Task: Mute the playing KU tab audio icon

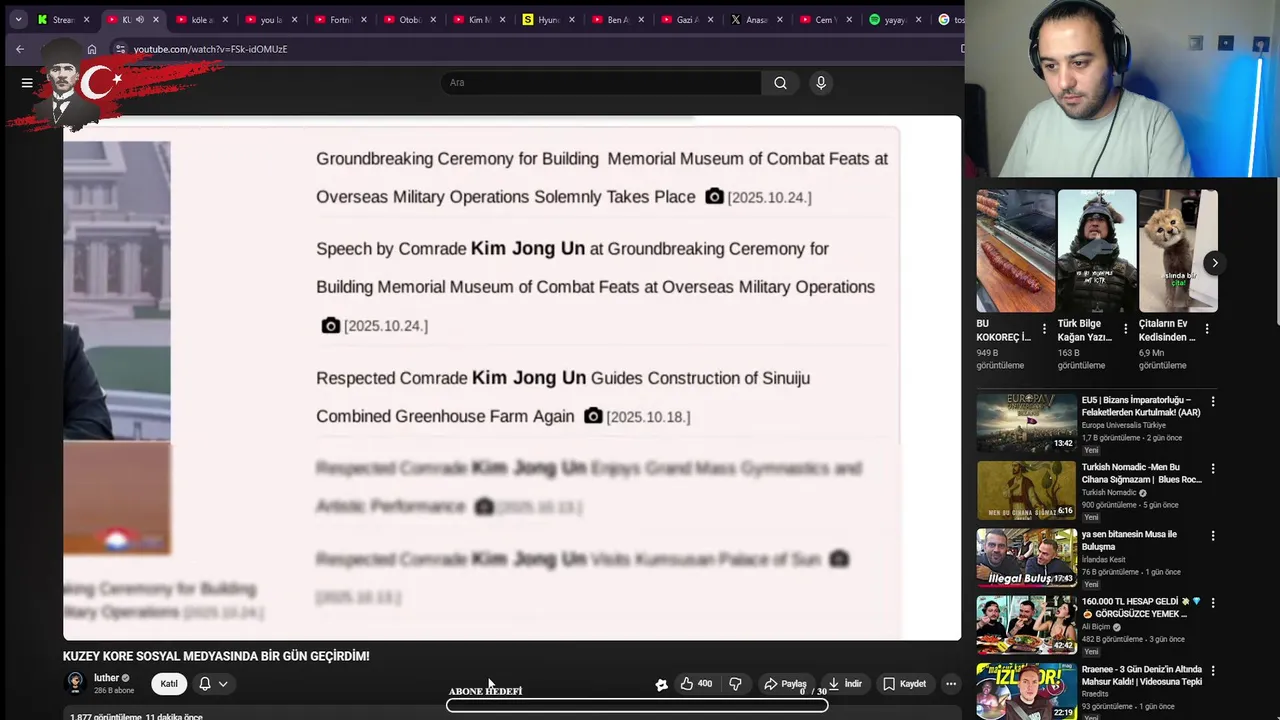Action: click(140, 19)
